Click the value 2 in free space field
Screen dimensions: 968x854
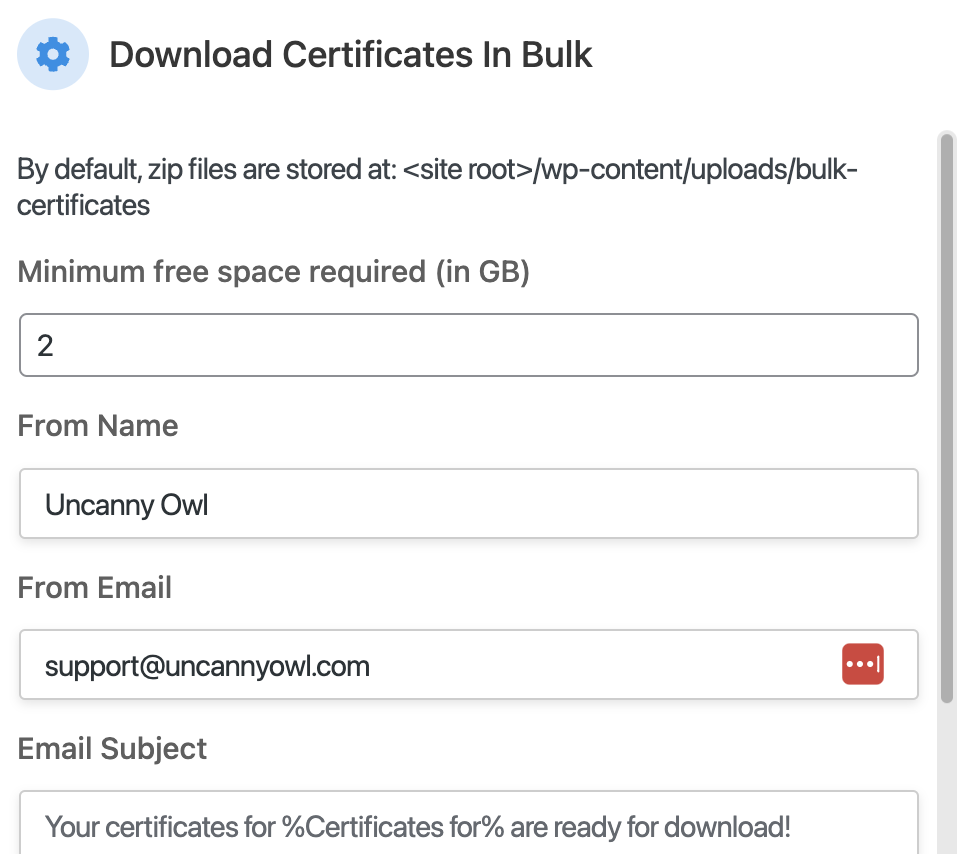[45, 346]
